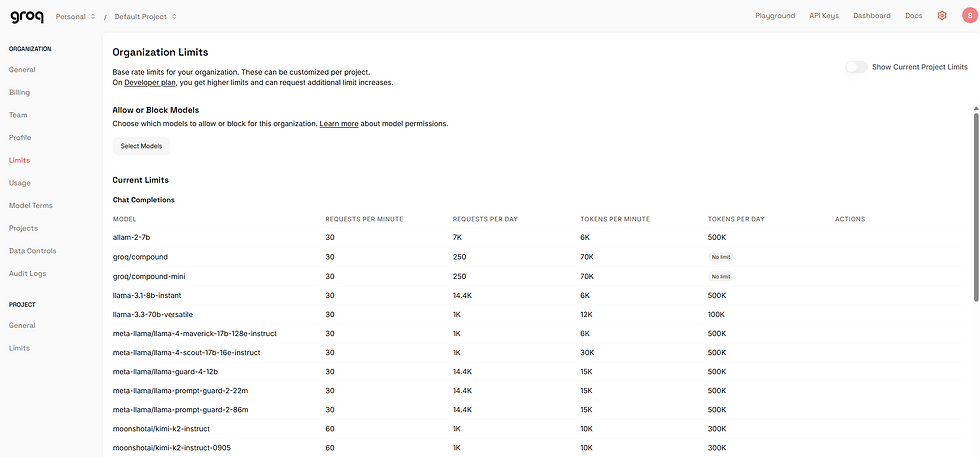The width and height of the screenshot is (980, 457).
Task: Click No limit badge for groq/compound
Action: coord(720,257)
